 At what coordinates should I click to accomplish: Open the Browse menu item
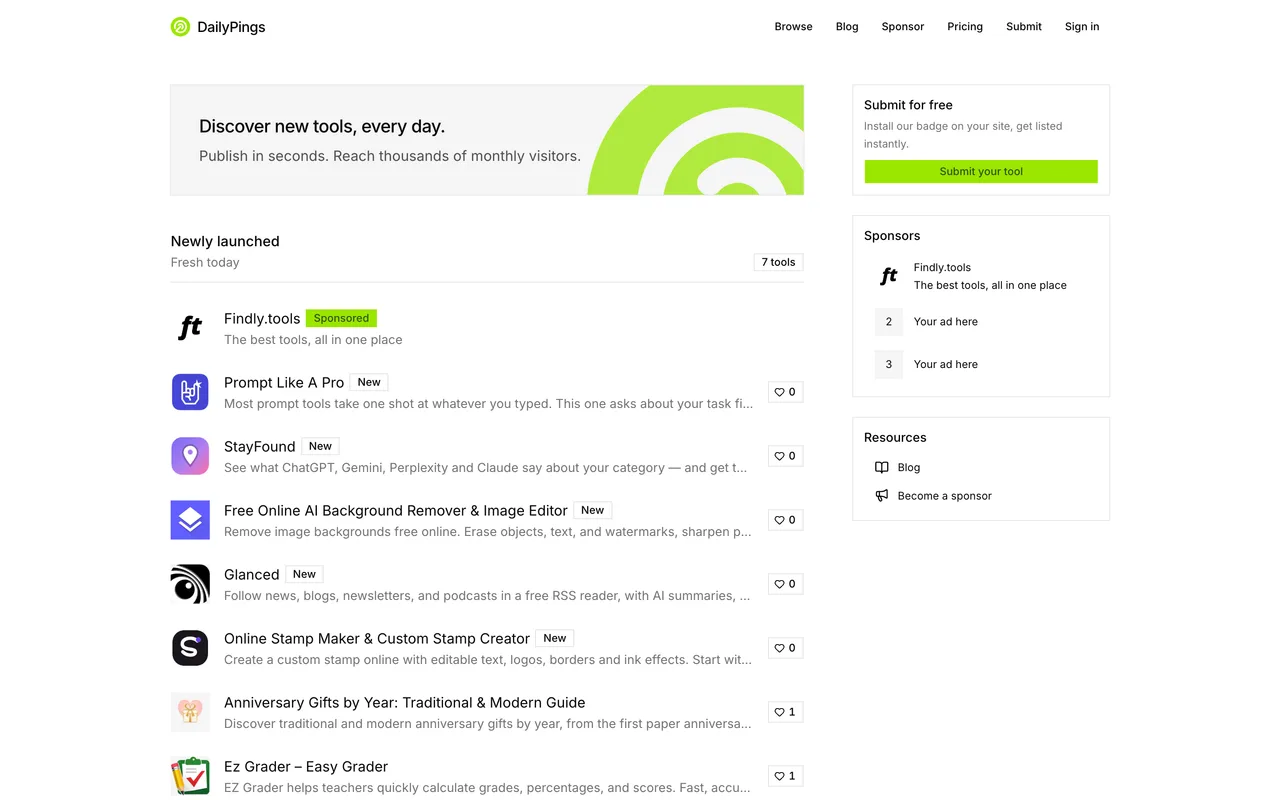click(793, 27)
